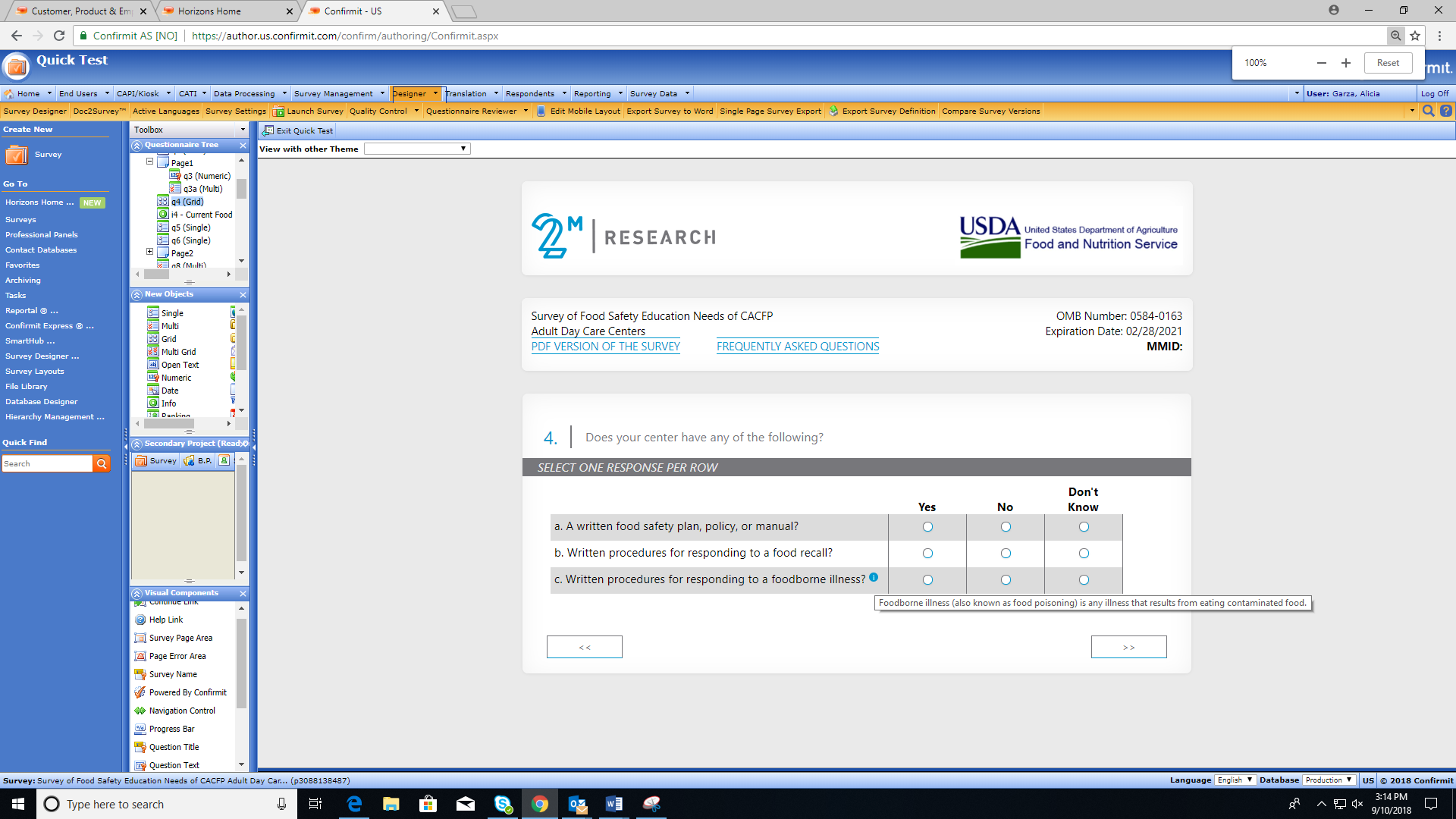Select the Multi Grid object icon
The width and height of the screenshot is (1456, 819).
click(153, 352)
